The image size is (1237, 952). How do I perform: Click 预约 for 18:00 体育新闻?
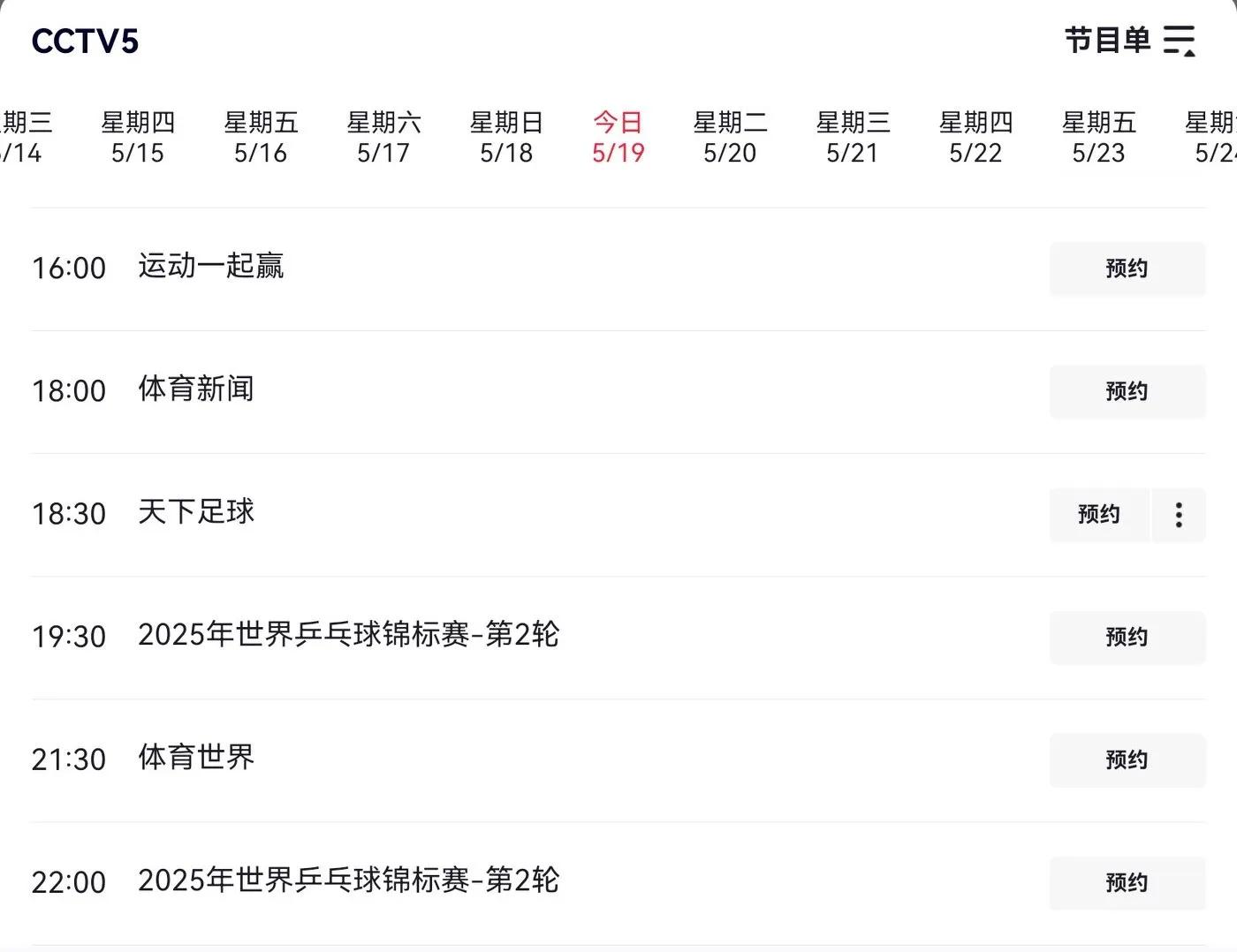coord(1127,391)
